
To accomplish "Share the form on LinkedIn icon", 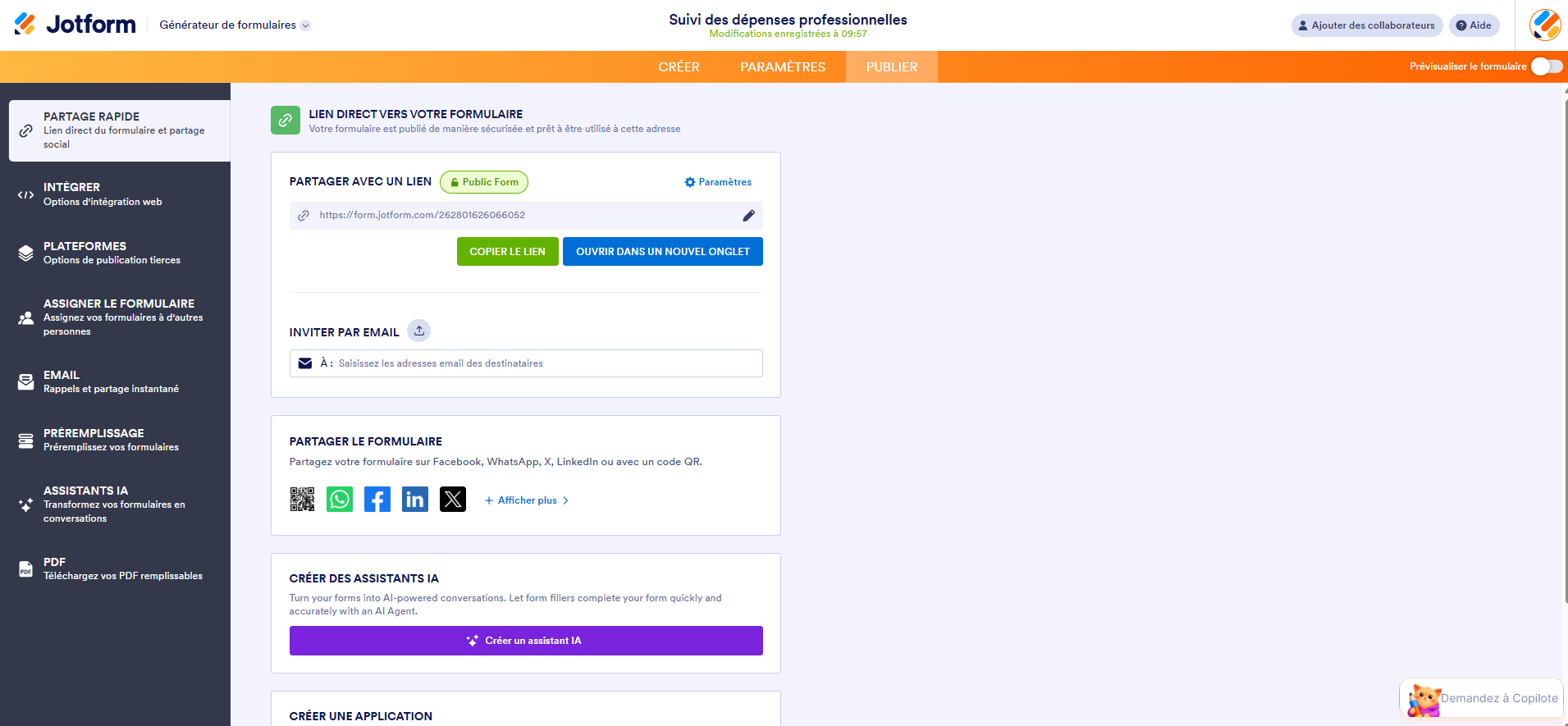I will [x=415, y=499].
